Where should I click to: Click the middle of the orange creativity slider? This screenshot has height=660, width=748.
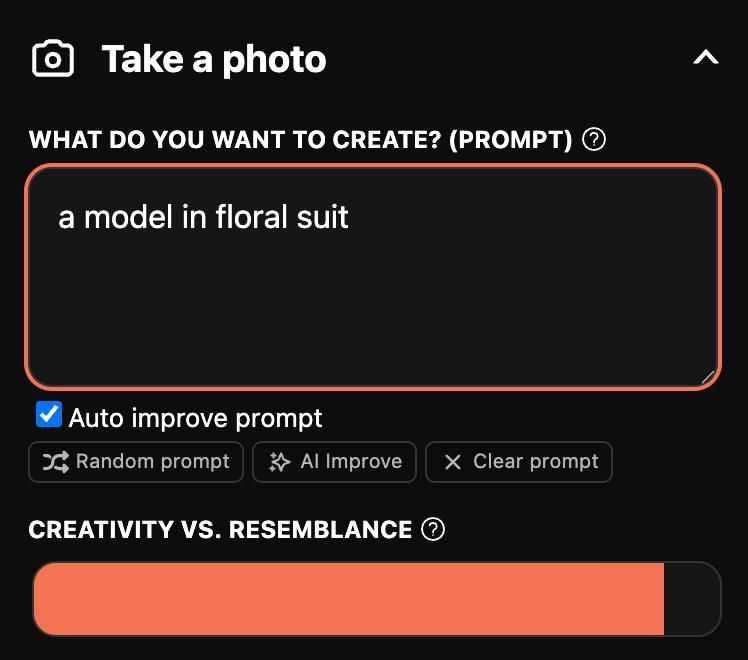pyautogui.click(x=348, y=598)
